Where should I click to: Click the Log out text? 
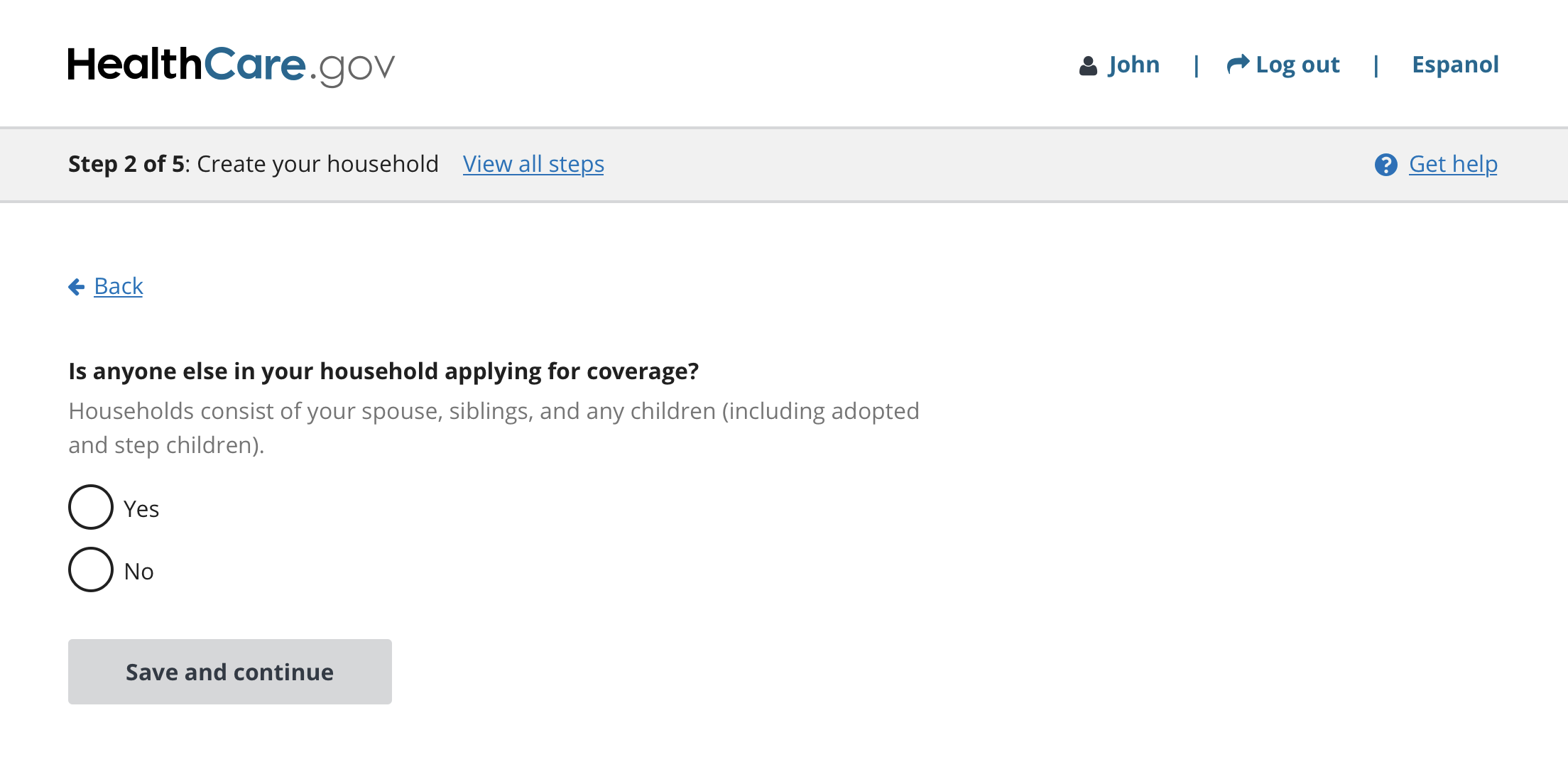1297,65
